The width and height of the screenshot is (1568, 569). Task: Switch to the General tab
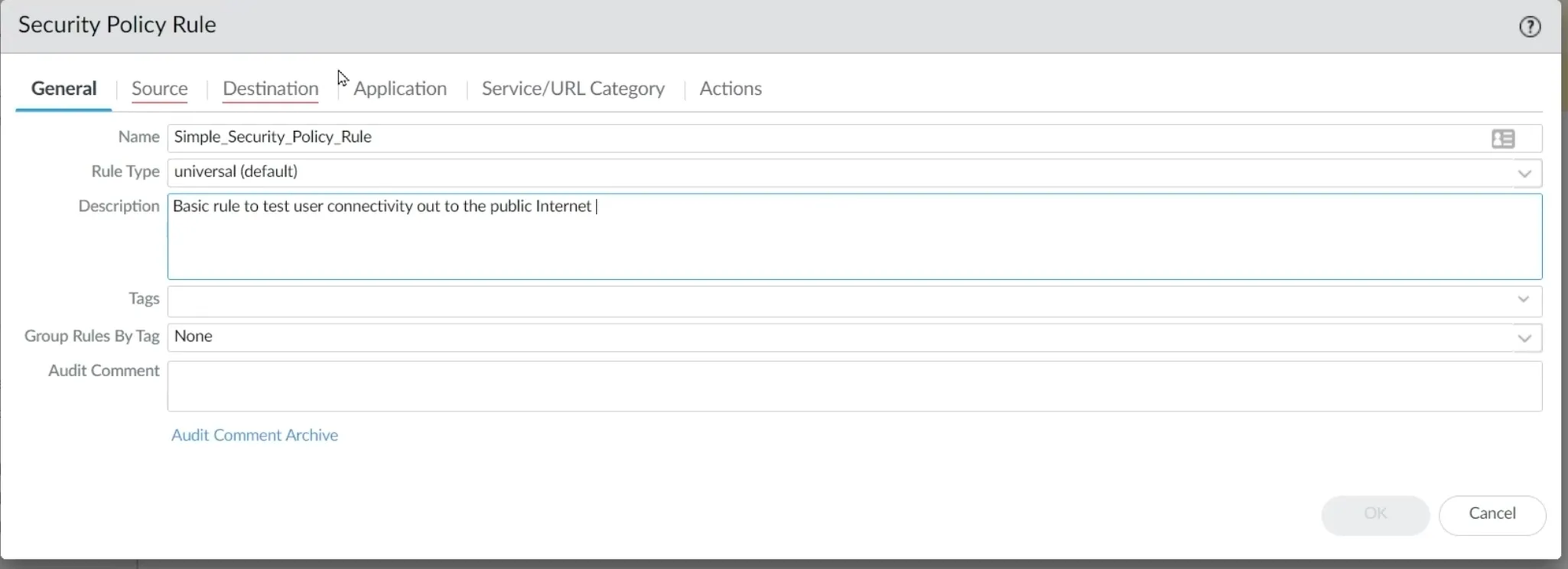[x=64, y=89]
